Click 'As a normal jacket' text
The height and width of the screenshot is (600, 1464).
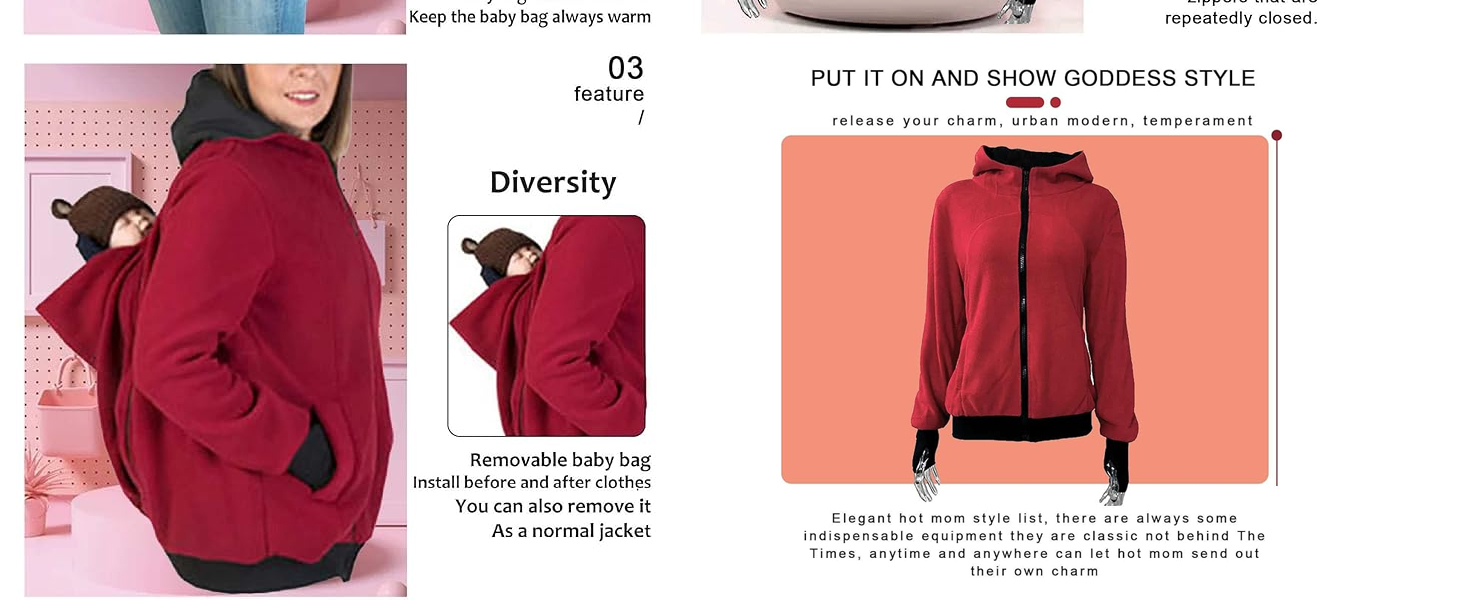pyautogui.click(x=571, y=531)
